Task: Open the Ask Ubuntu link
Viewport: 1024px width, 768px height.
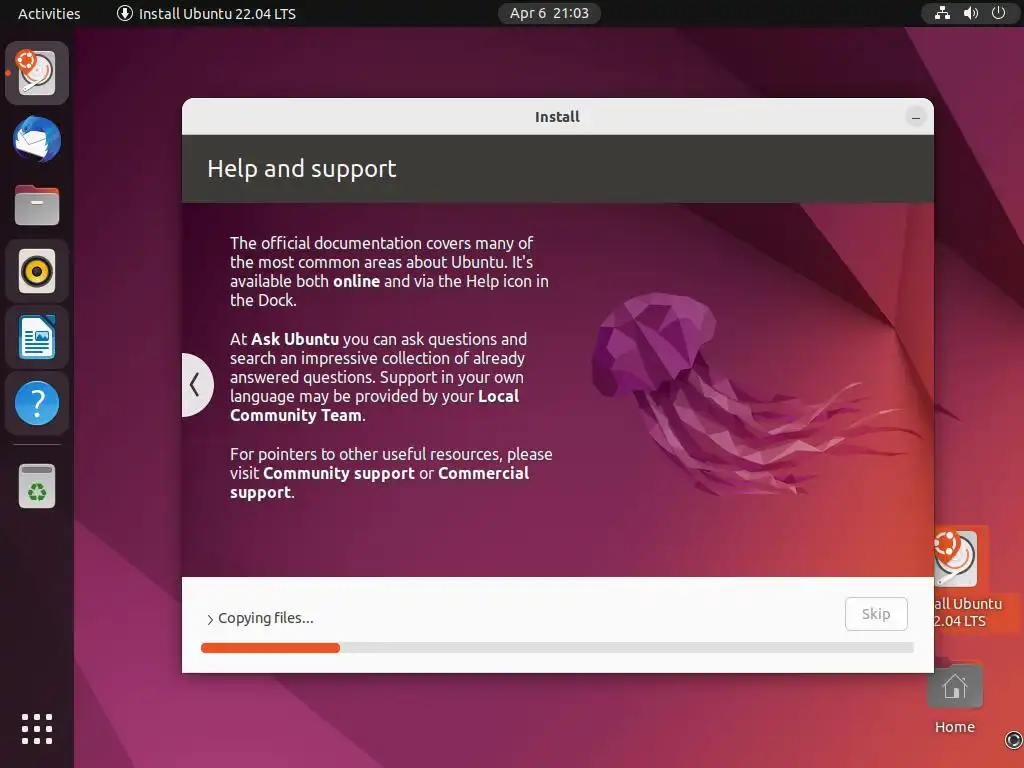Action: 295,340
